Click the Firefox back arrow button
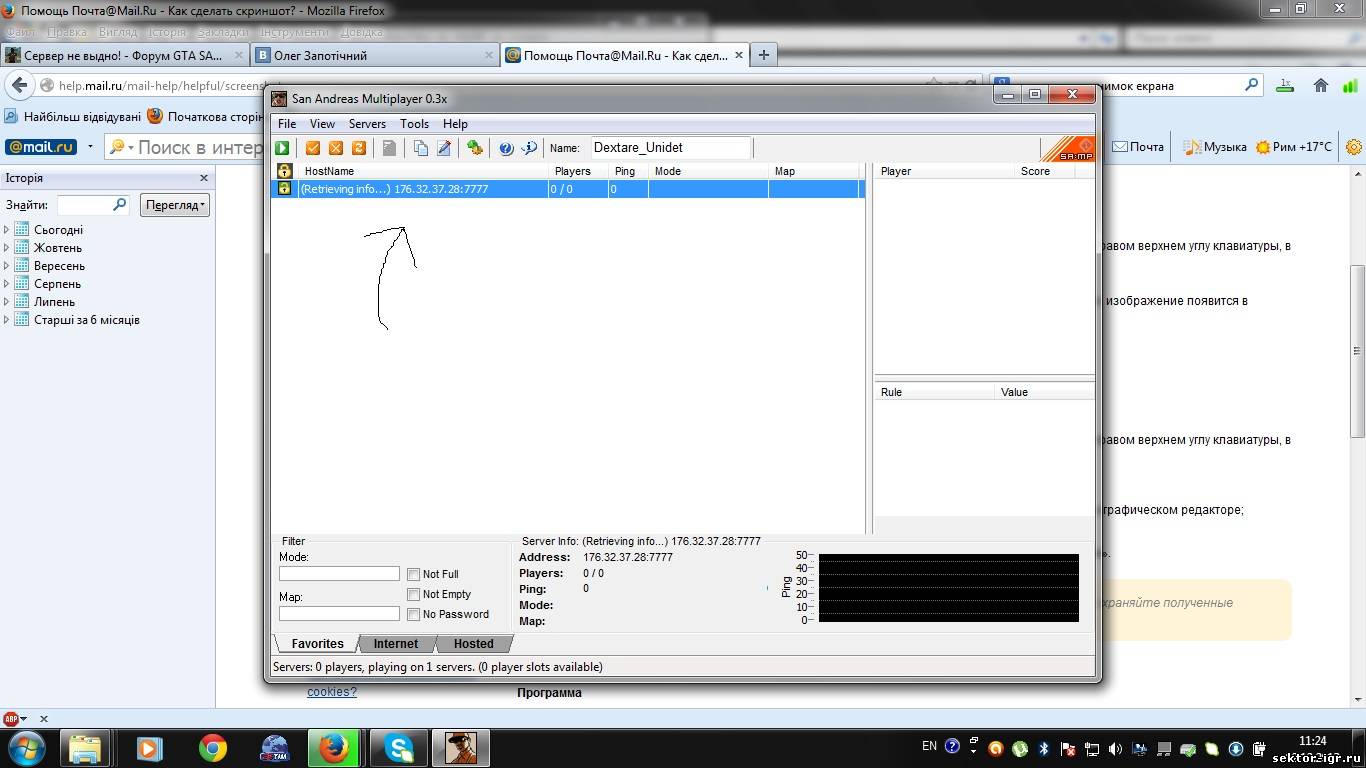The width and height of the screenshot is (1366, 768). tap(20, 86)
